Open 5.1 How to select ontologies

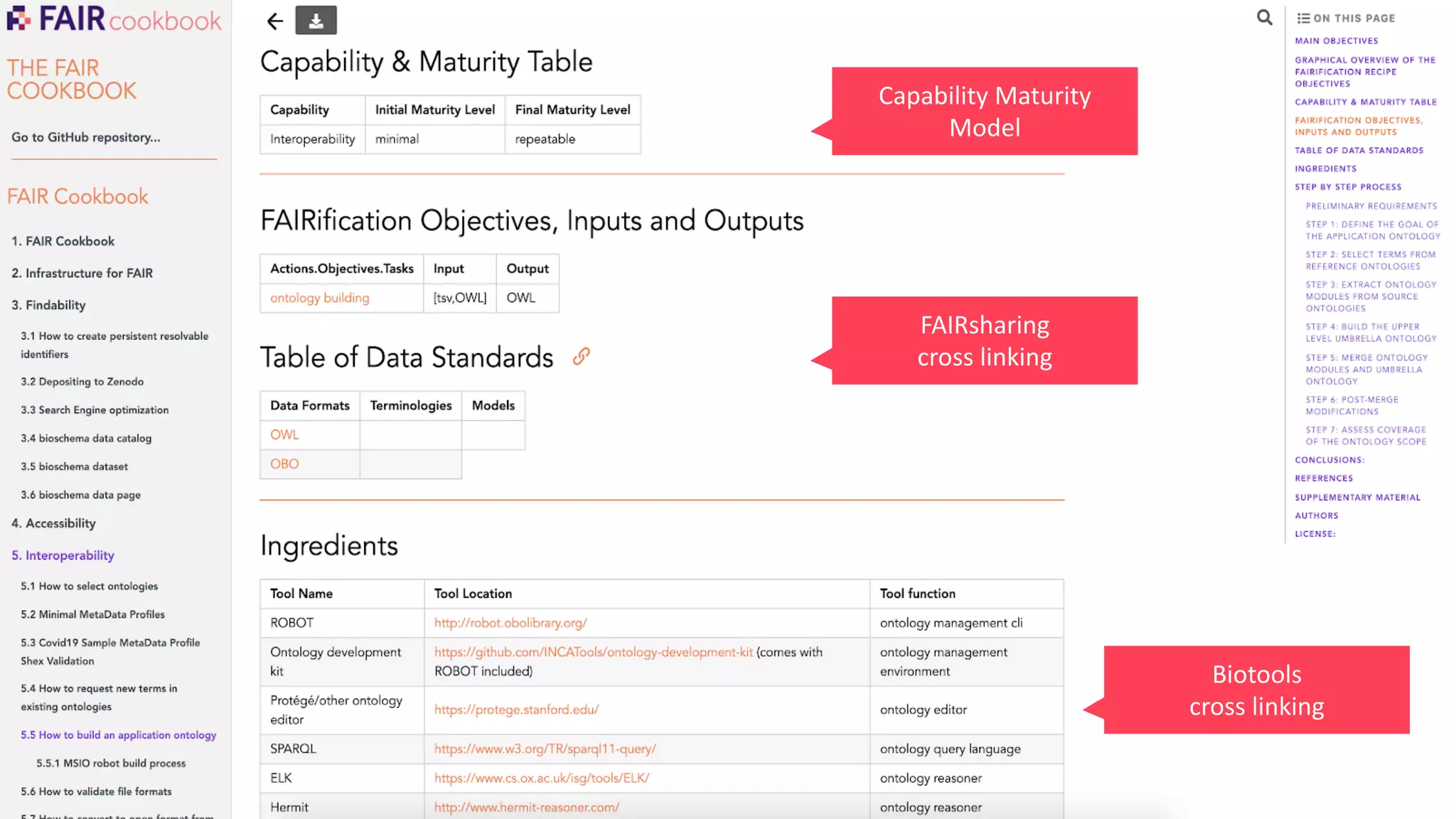[x=90, y=586]
